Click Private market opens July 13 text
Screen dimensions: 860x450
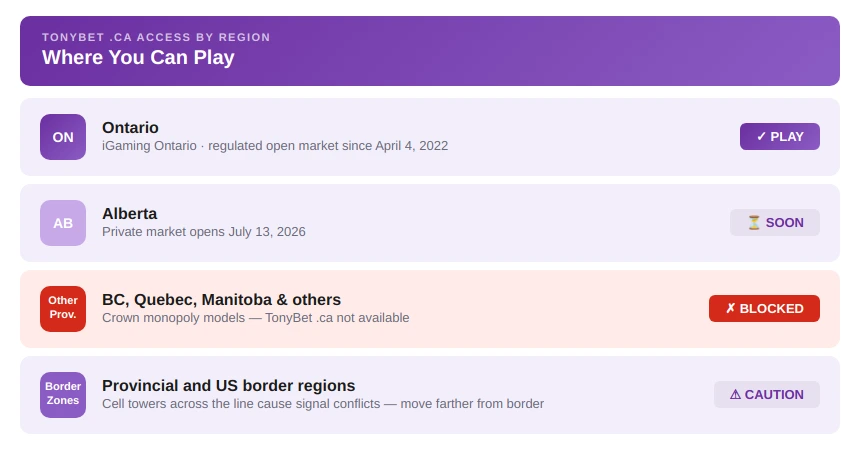(203, 232)
